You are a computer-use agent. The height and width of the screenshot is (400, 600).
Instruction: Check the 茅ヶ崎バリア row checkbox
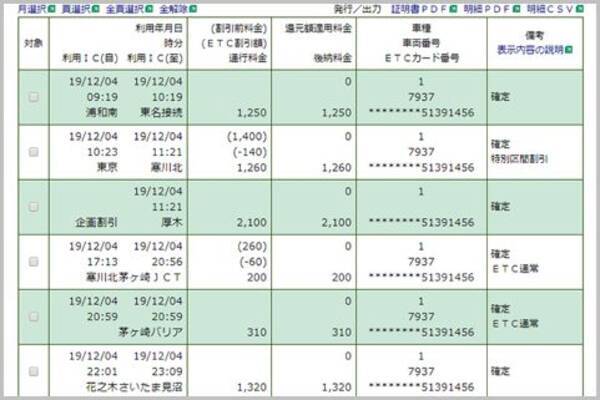(34, 317)
